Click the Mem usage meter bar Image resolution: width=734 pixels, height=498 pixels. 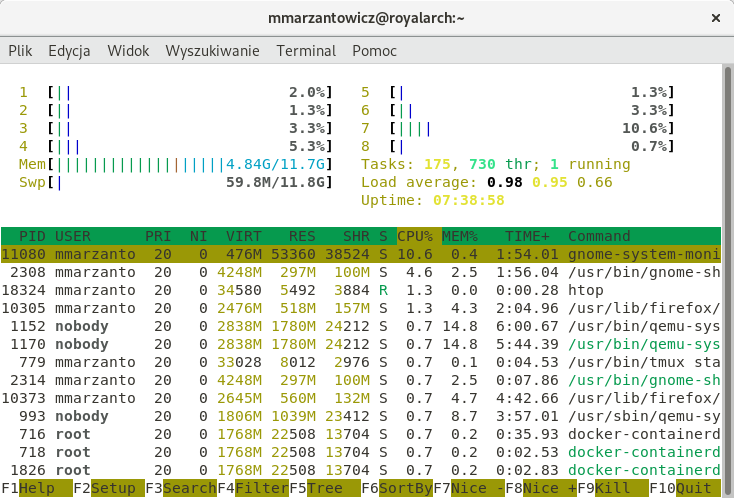[176, 164]
